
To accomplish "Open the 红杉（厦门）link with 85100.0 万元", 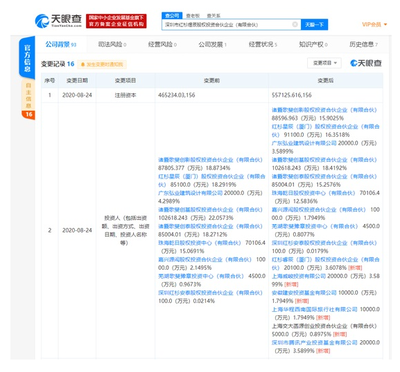I will (212, 180).
